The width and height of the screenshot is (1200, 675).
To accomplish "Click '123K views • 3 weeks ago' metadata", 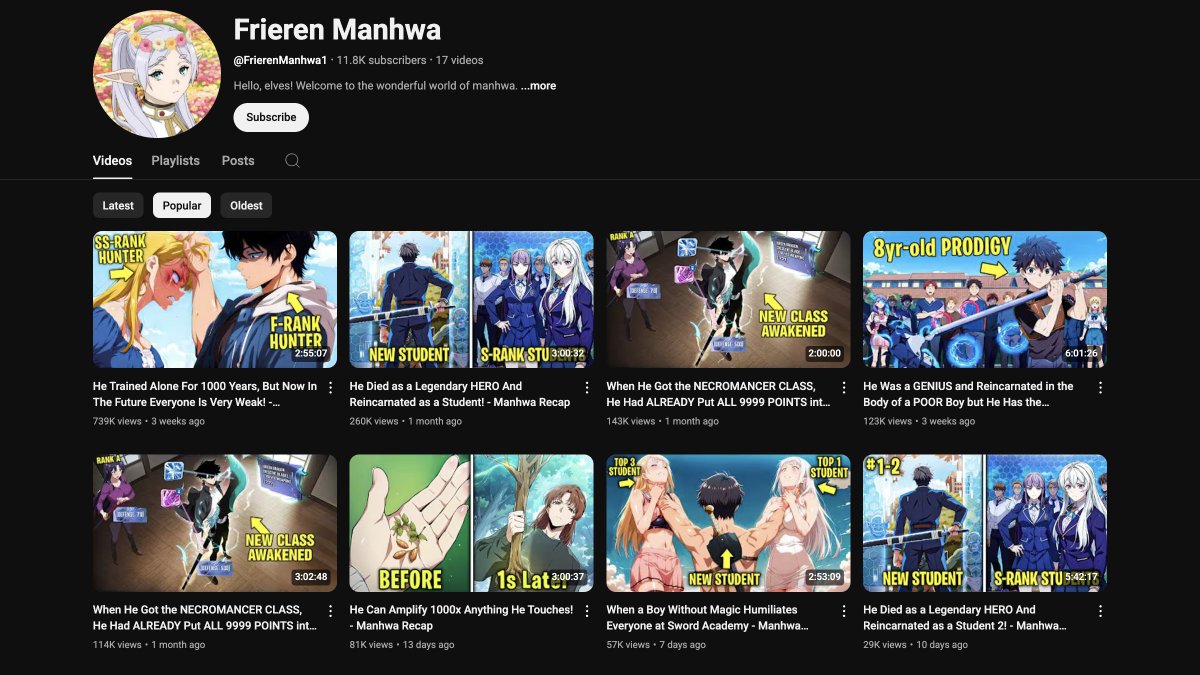I will point(919,421).
